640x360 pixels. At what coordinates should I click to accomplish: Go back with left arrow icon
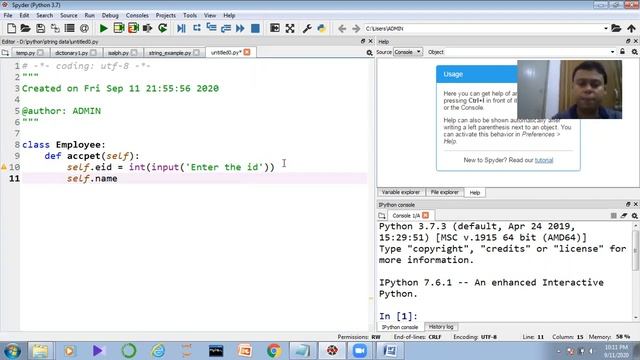tap(342, 29)
